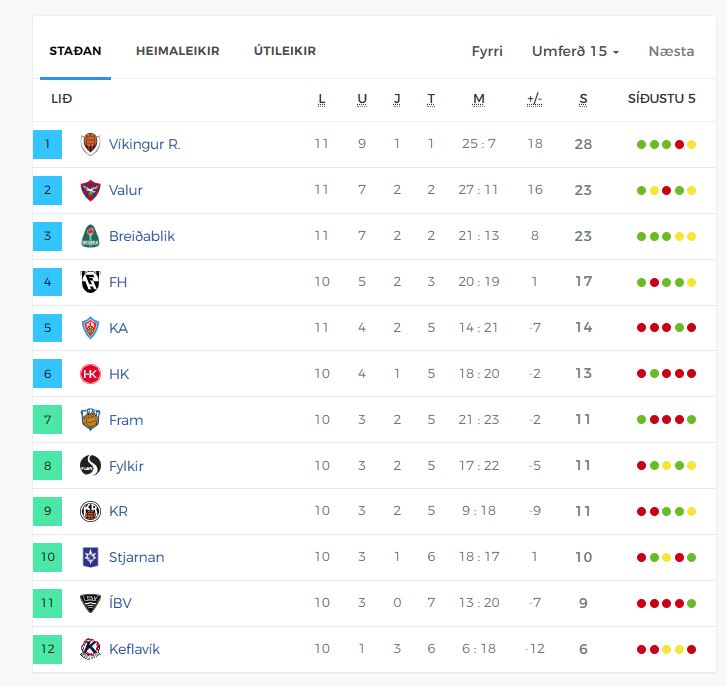Open the Fram team link
Image resolution: width=727 pixels, height=686 pixels.
[126, 420]
